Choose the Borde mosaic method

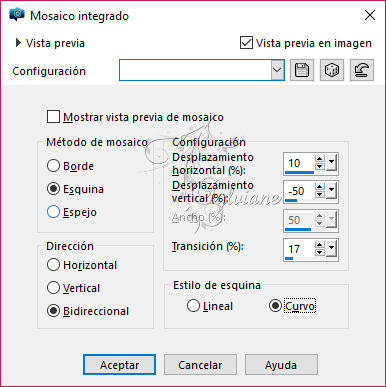pos(53,166)
